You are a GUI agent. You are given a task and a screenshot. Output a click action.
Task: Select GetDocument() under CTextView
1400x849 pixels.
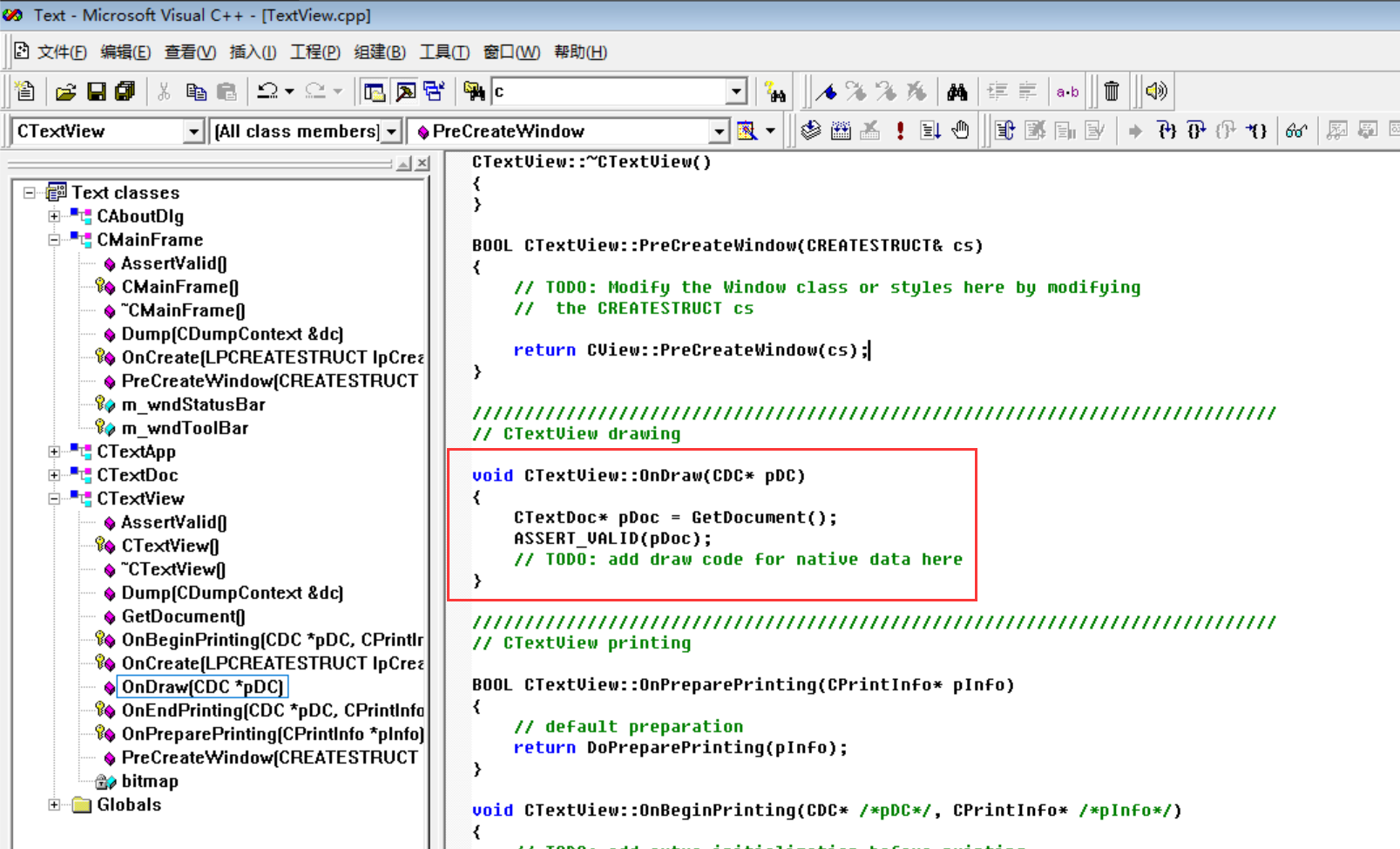[x=183, y=616]
